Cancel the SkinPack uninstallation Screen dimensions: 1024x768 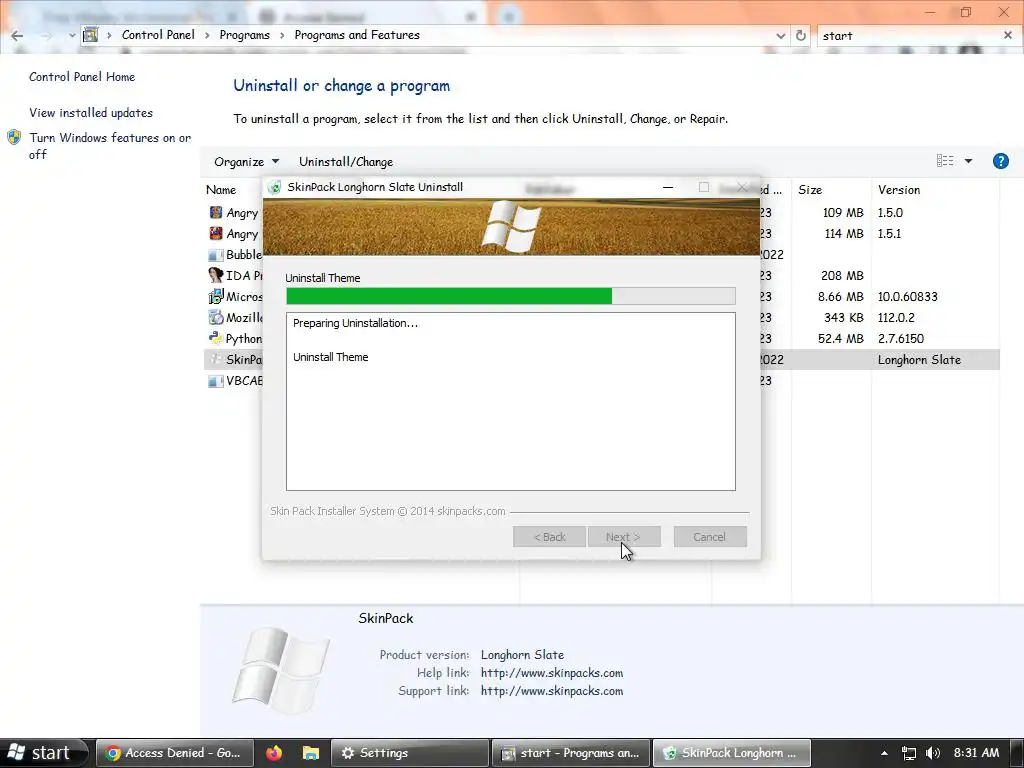(x=710, y=537)
